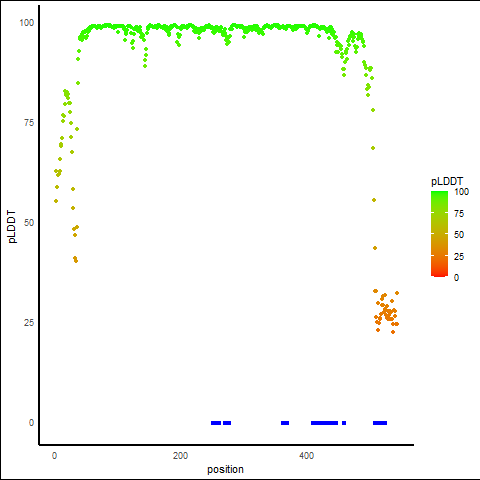Click the legend label 25
The image size is (480, 480).
(x=459, y=256)
